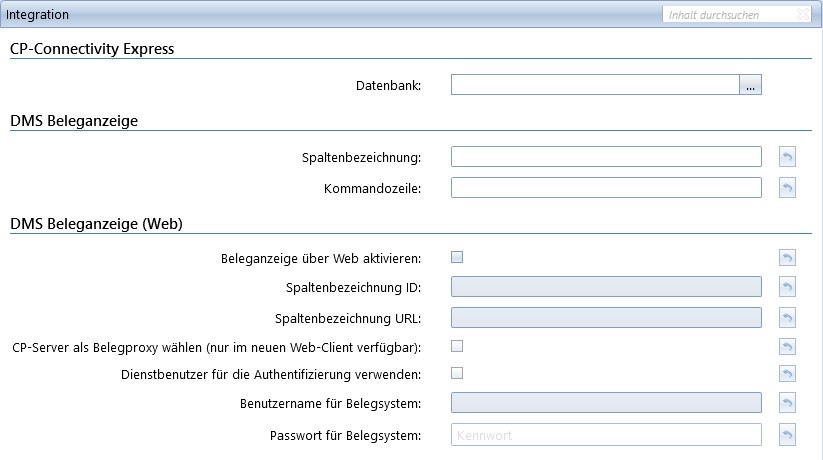Click the DMS Spaltenbezeichnung text field
Image resolution: width=823 pixels, height=460 pixels.
[x=606, y=156]
